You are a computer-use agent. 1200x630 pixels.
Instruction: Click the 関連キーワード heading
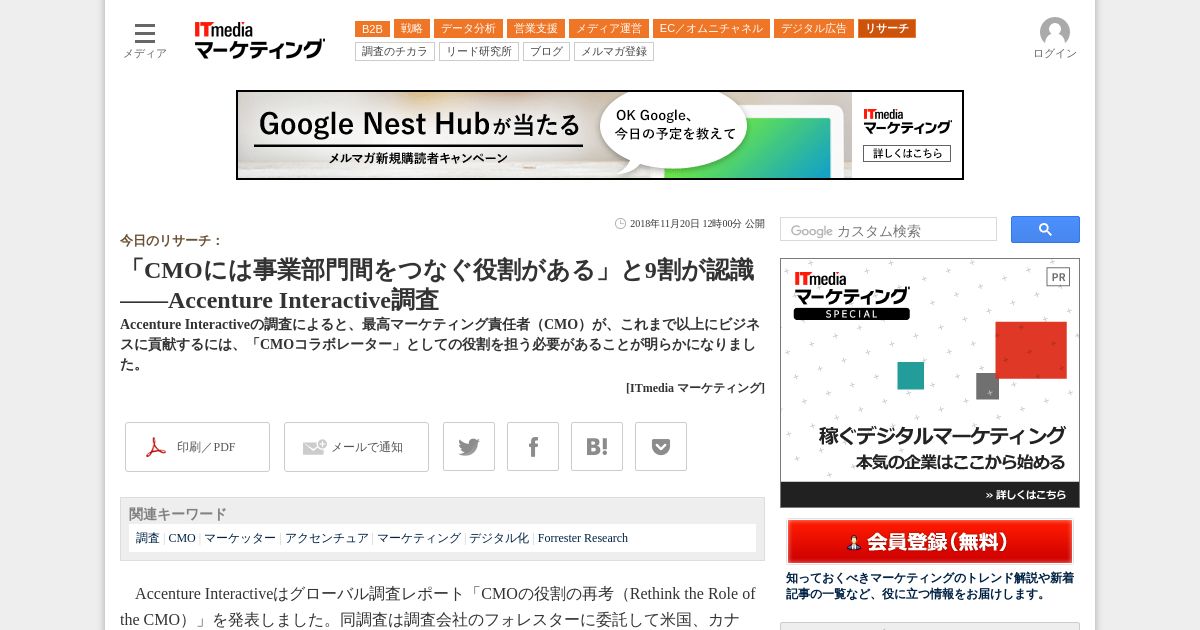tap(178, 514)
